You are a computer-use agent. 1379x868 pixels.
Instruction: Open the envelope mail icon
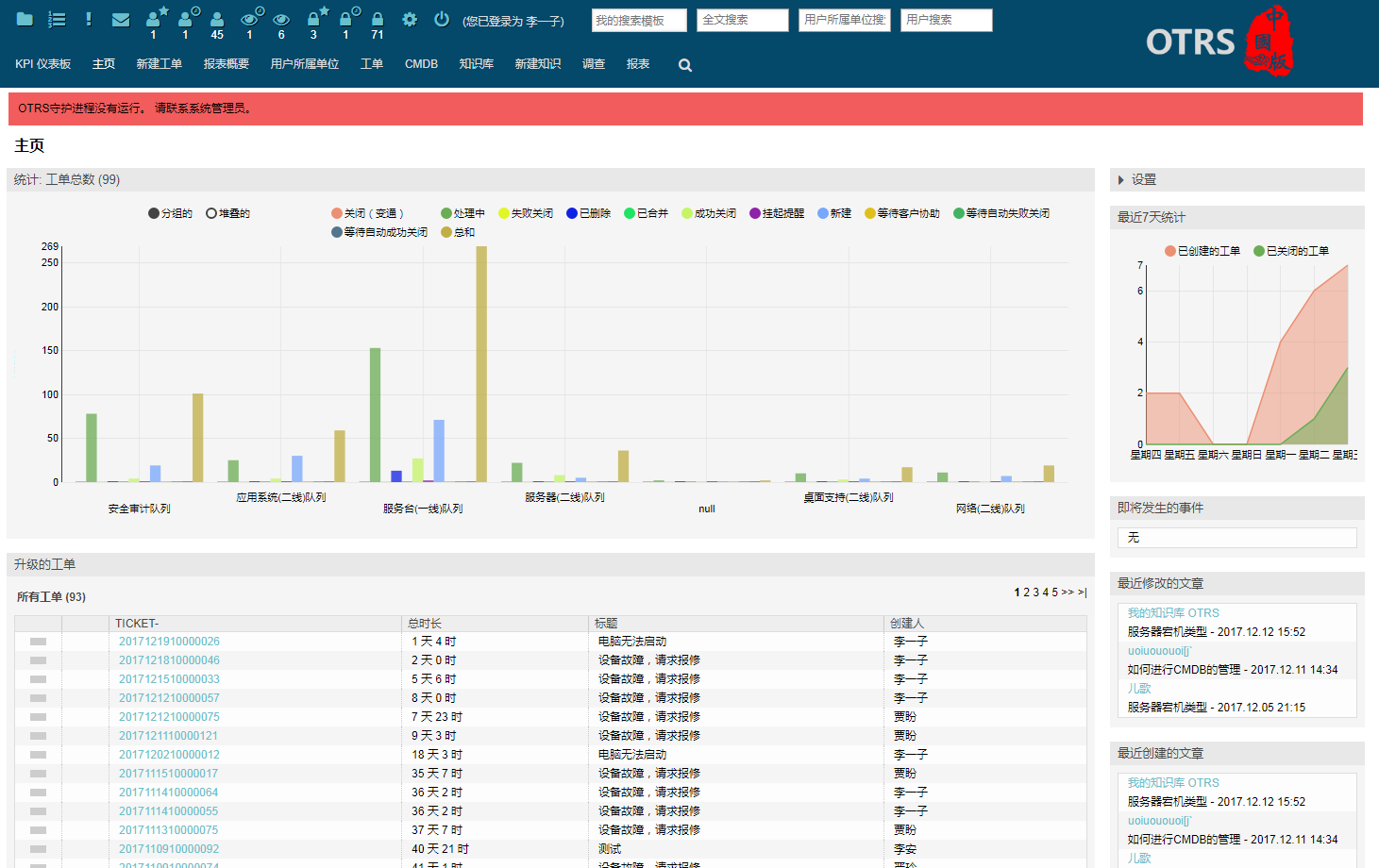coord(121,19)
